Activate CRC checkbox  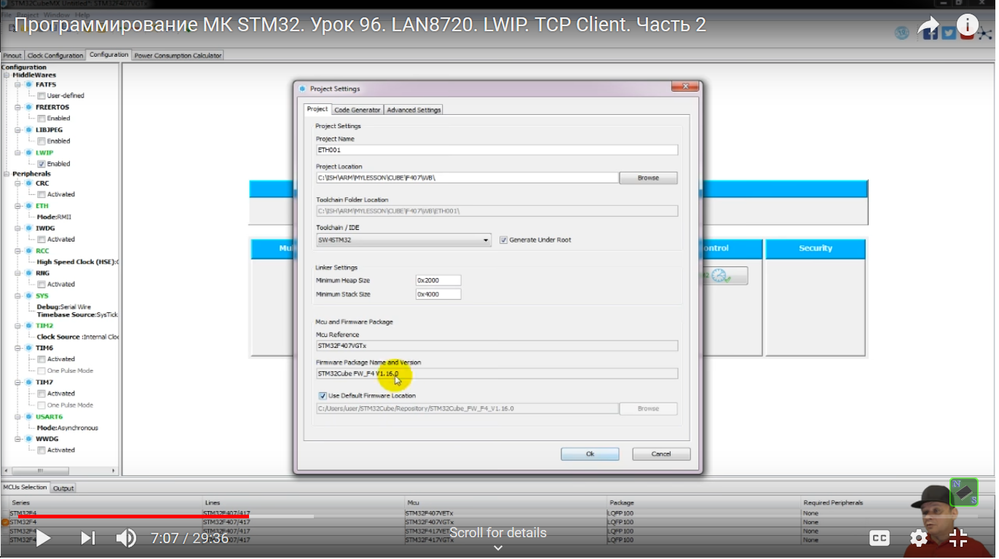tap(41, 194)
